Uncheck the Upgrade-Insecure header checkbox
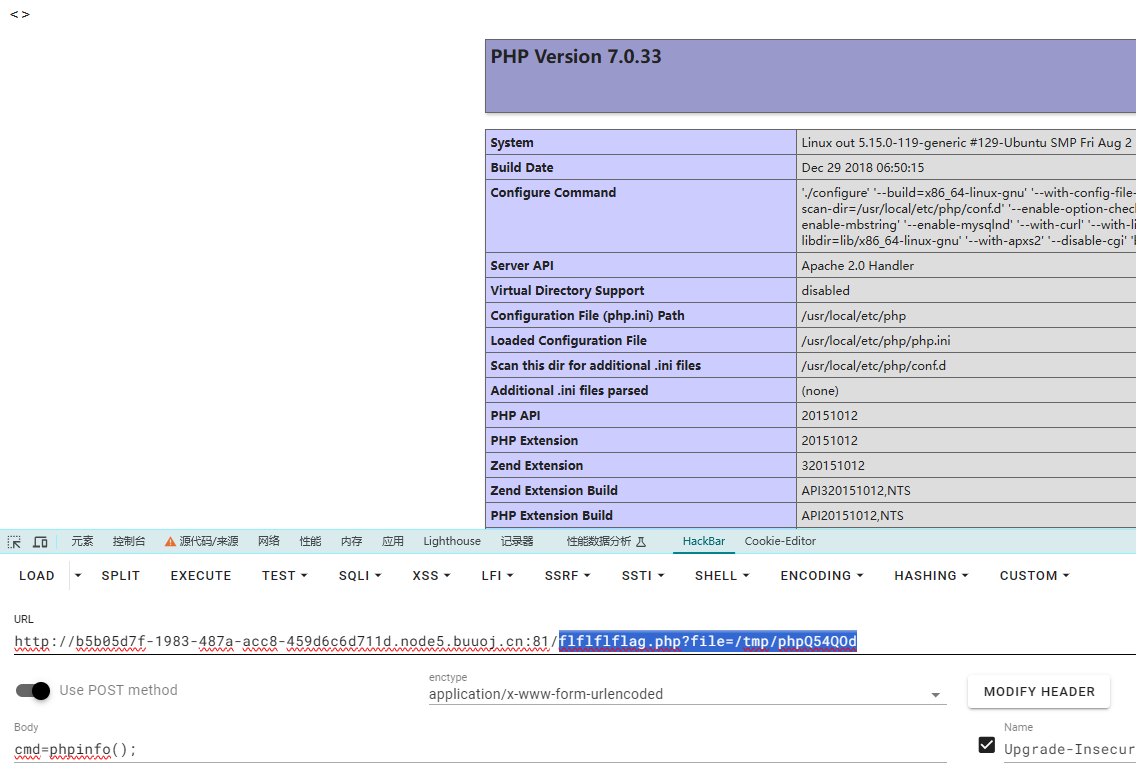The width and height of the screenshot is (1136, 771). pyautogui.click(x=987, y=746)
